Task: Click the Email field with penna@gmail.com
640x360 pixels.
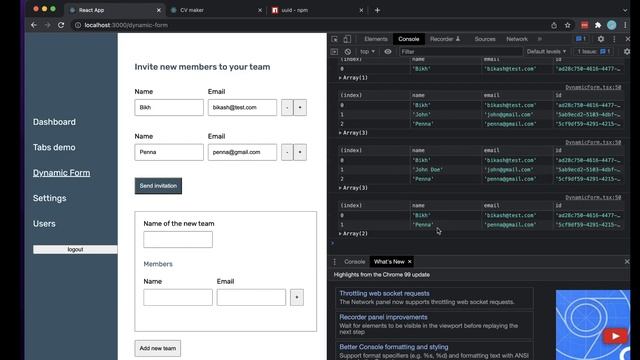Action: [242, 152]
